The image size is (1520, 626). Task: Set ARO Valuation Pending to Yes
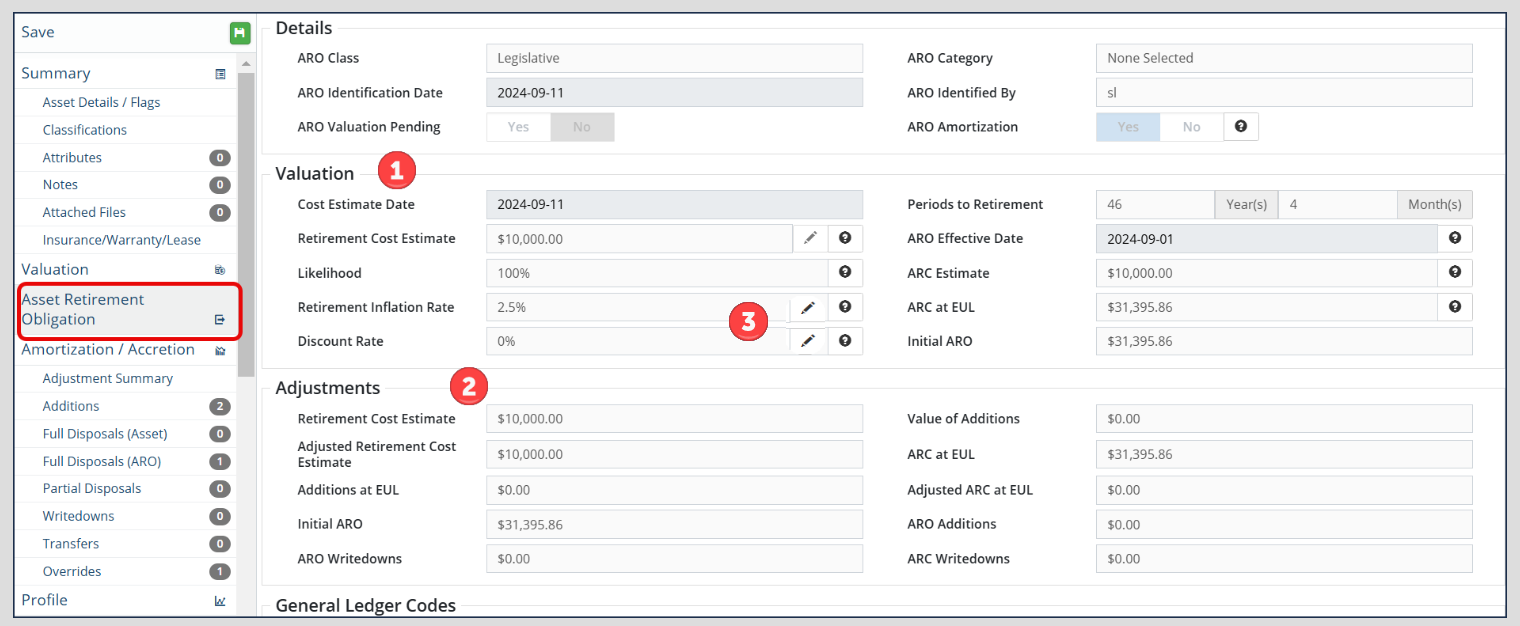(518, 127)
